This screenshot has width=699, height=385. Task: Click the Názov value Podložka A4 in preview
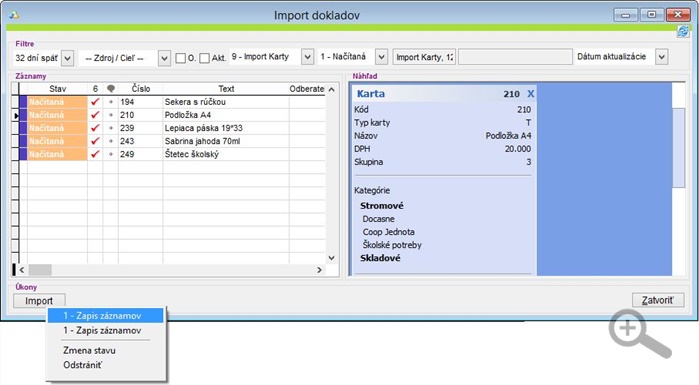click(508, 135)
